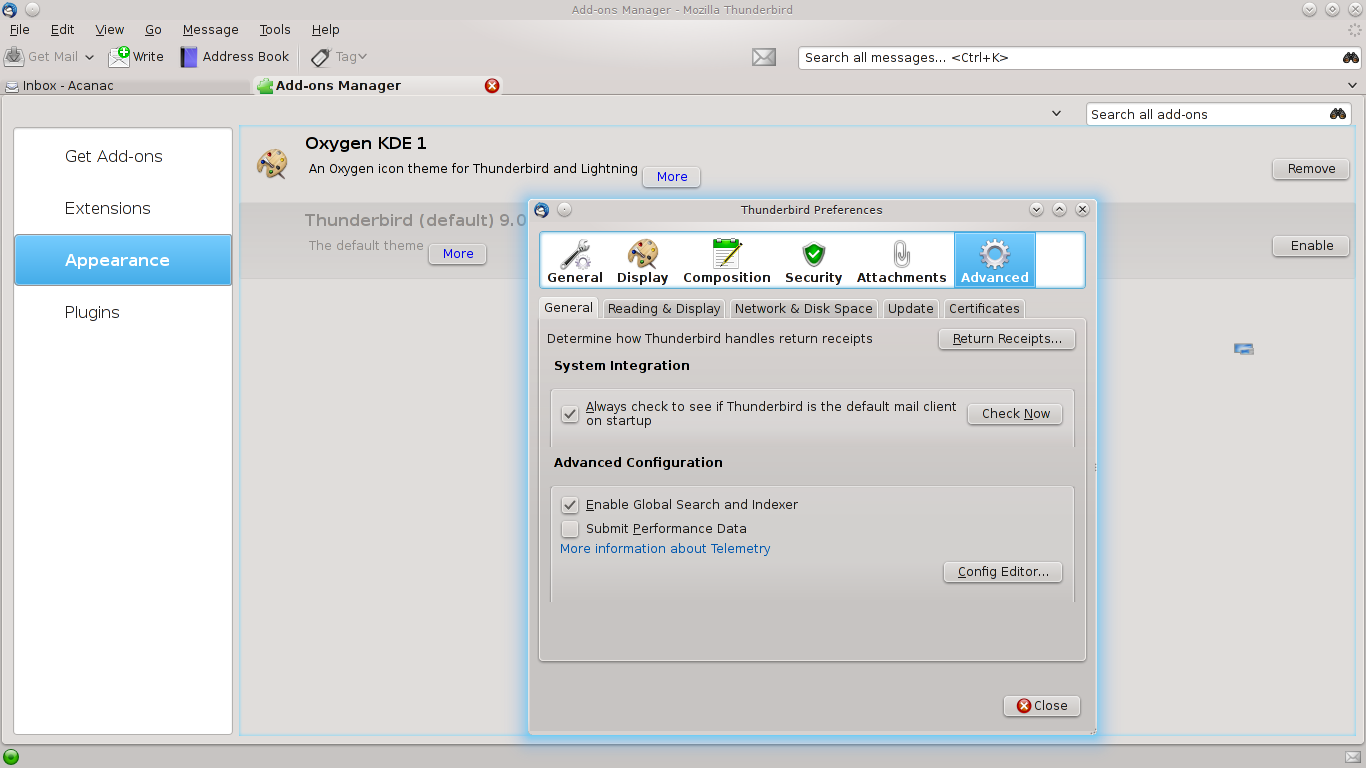Click the green online status icon in status bar

(11, 757)
